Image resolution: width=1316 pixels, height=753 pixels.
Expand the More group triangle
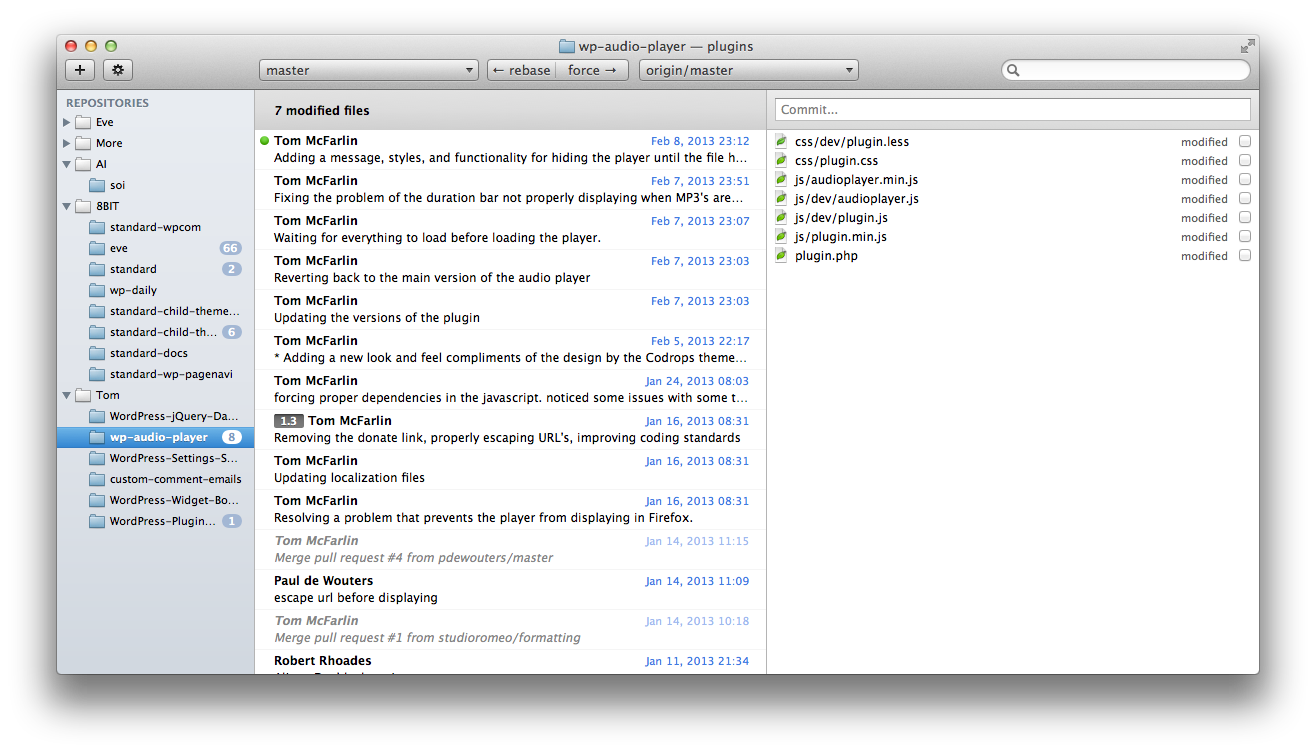pos(67,143)
